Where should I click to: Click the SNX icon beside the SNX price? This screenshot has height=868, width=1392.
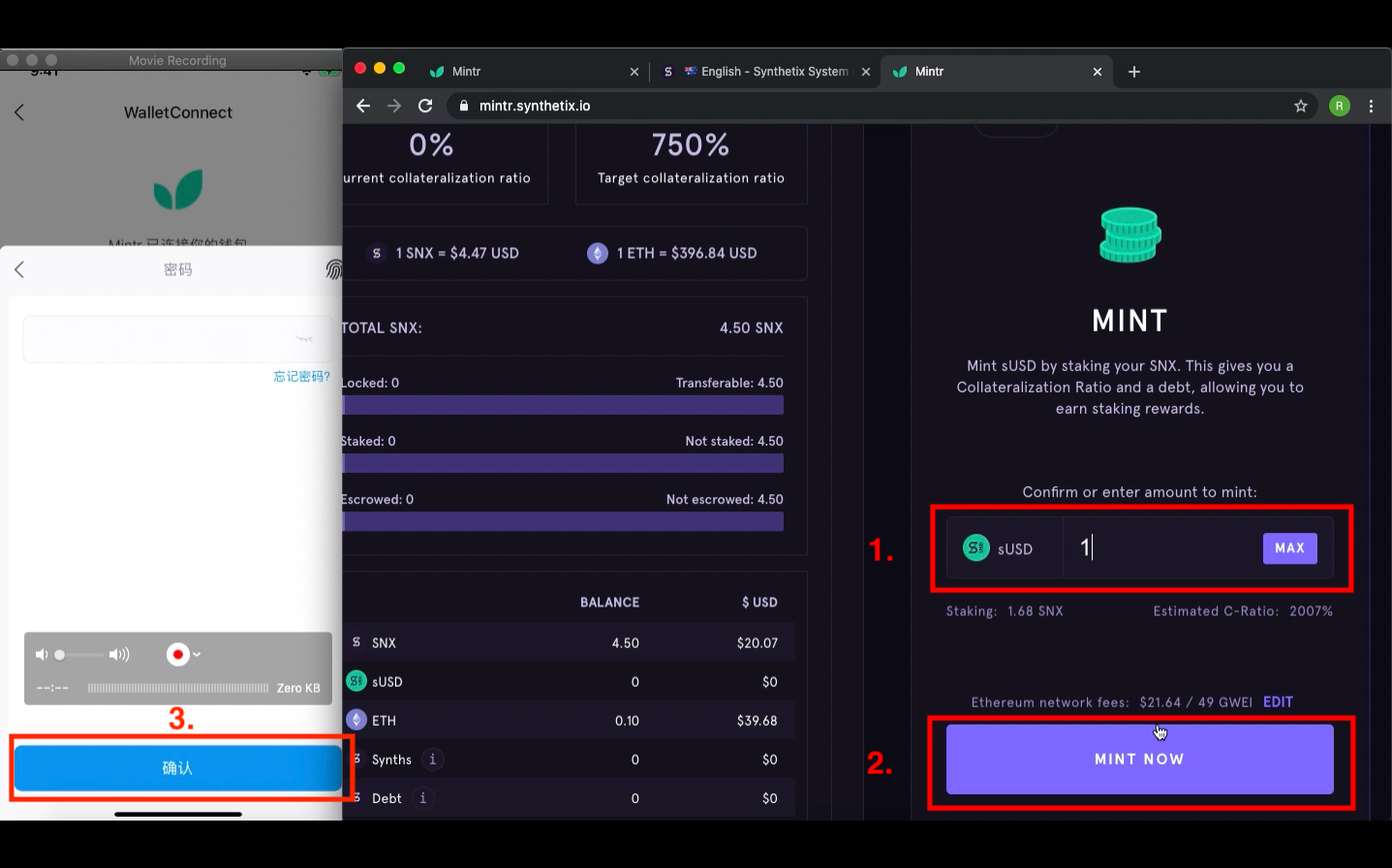(x=377, y=253)
